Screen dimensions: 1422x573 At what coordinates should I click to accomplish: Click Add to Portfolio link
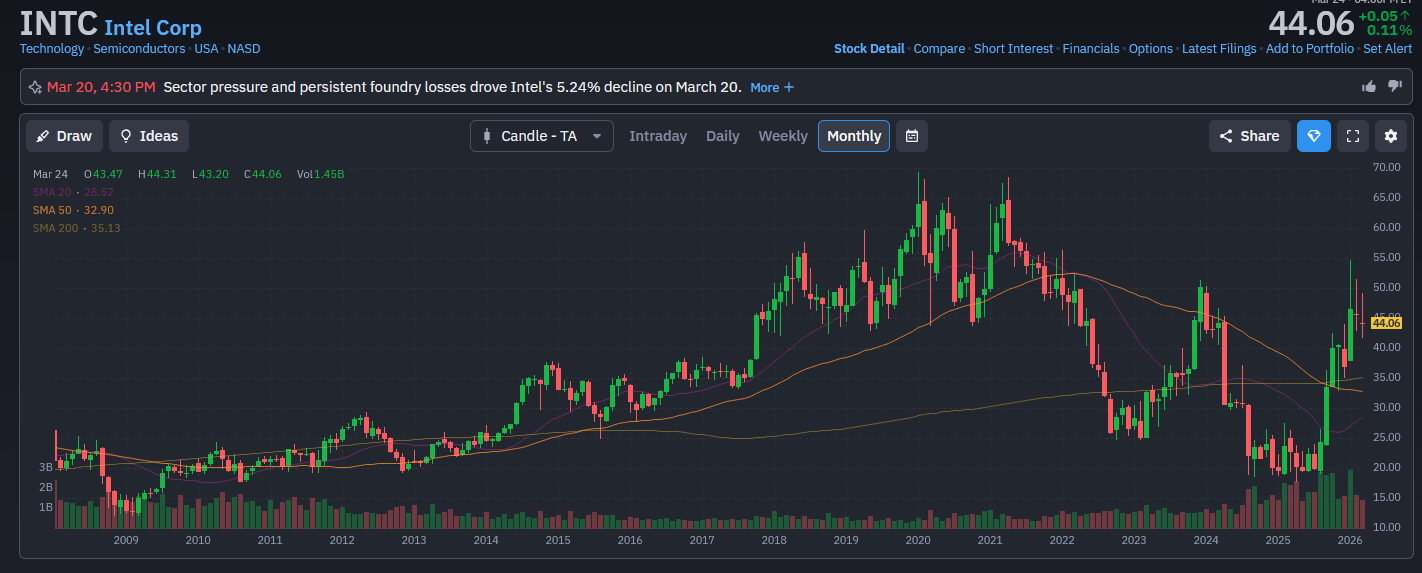click(1310, 48)
